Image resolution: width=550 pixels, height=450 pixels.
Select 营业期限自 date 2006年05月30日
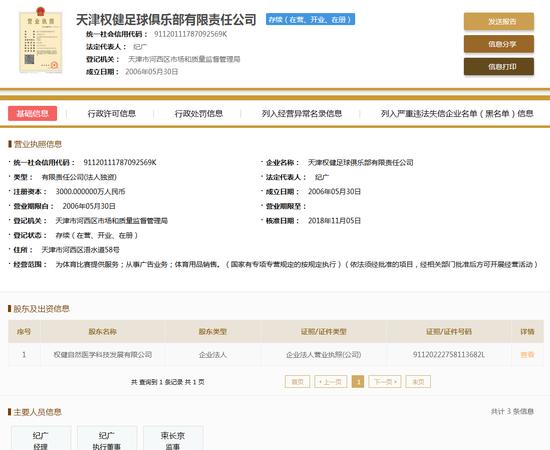click(89, 206)
